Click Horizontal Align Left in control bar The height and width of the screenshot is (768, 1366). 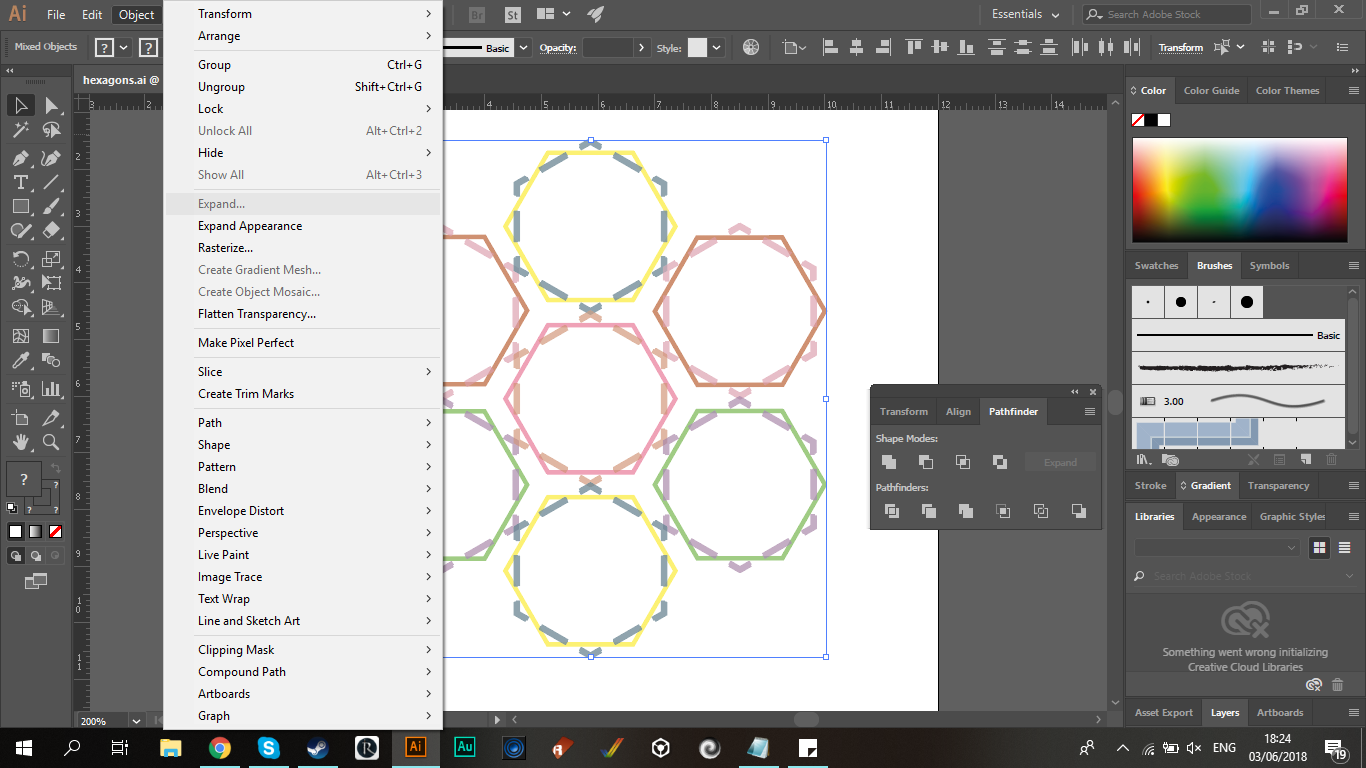click(832, 47)
